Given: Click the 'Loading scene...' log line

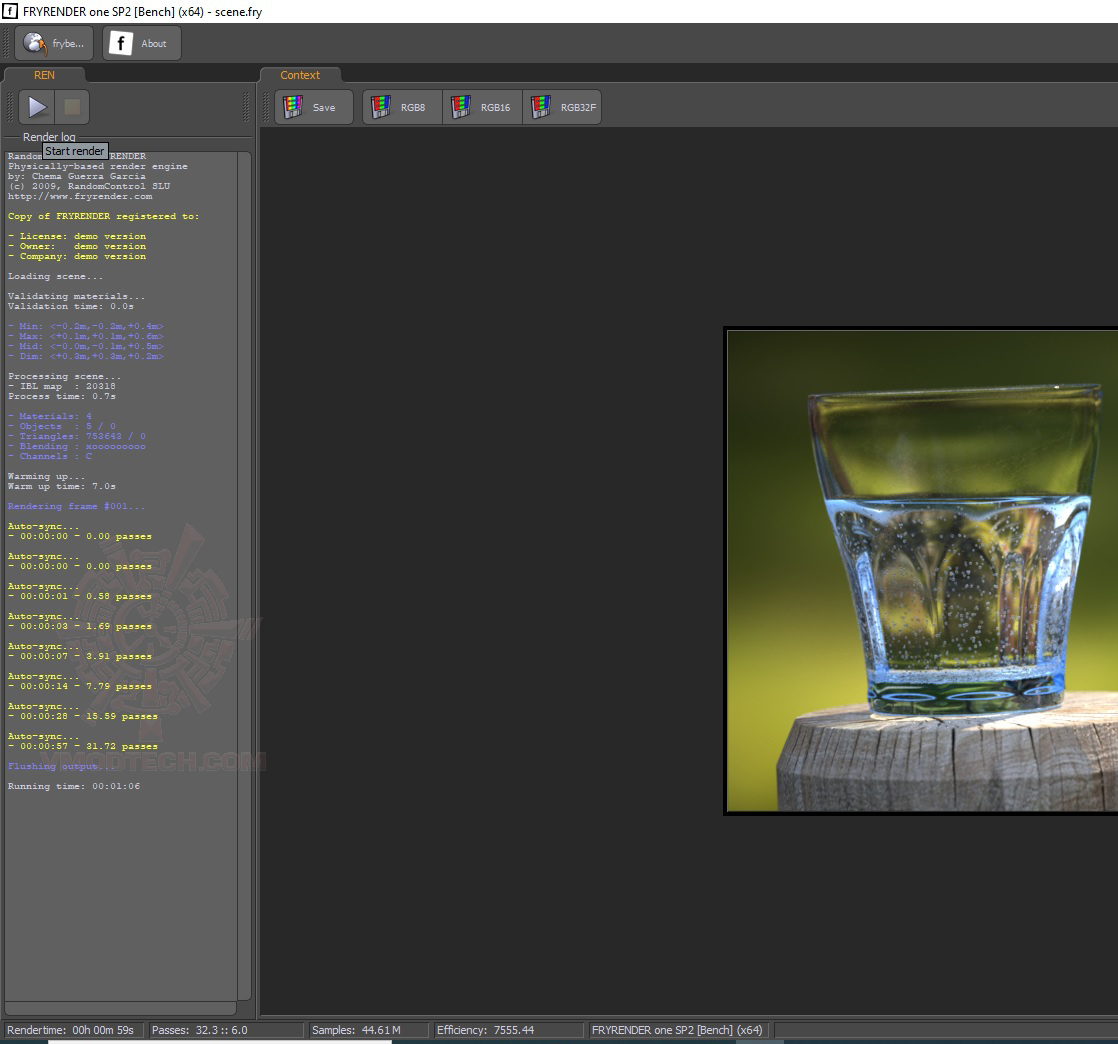Looking at the screenshot, I should (x=56, y=277).
